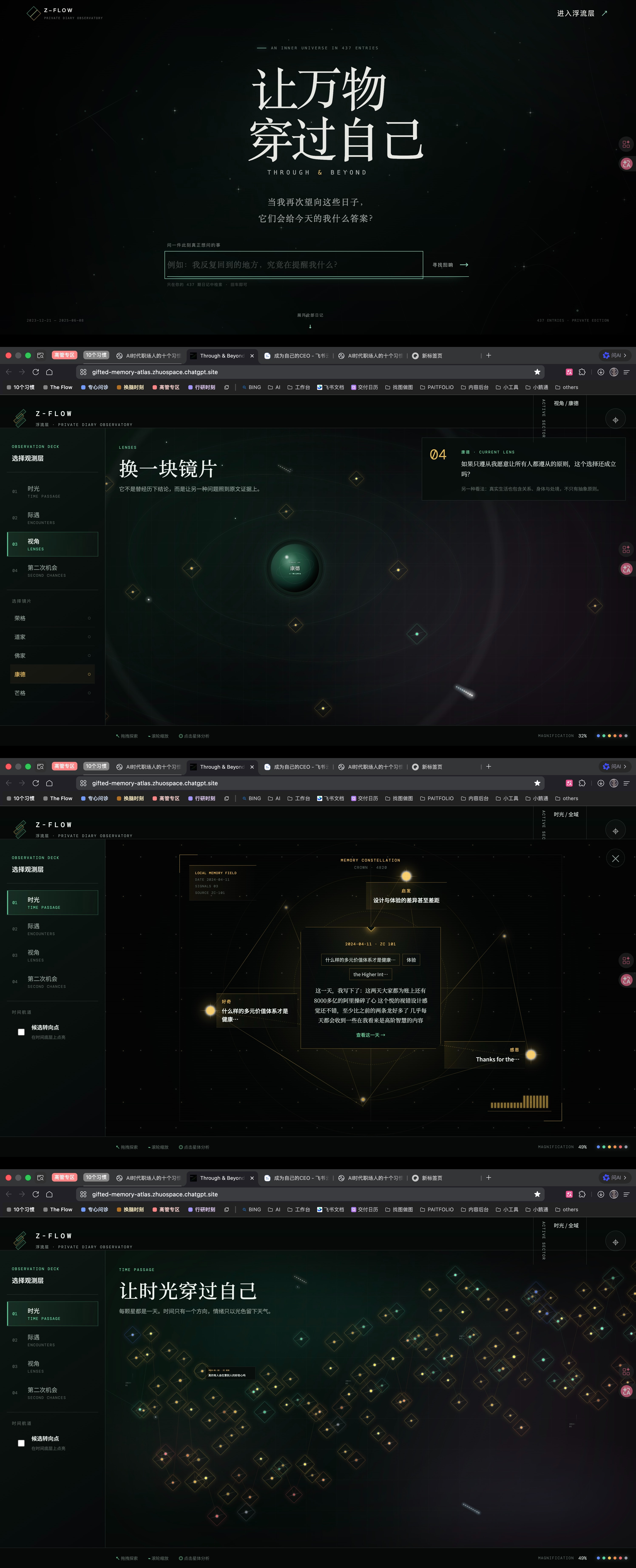This screenshot has width=636, height=1568.
Task: Select 视角 Lenses in the 让时光穿过自己 window sidebar
Action: click(x=52, y=1366)
